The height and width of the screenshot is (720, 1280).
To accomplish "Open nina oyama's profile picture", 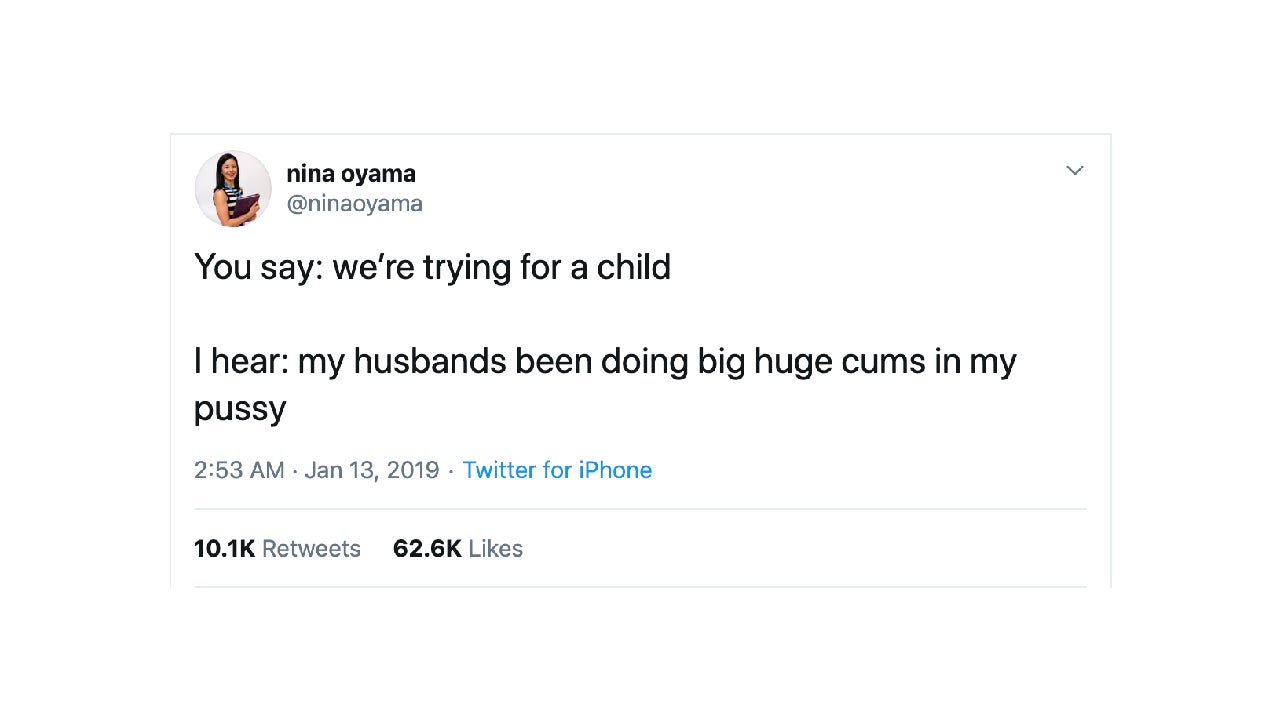I will 233,189.
